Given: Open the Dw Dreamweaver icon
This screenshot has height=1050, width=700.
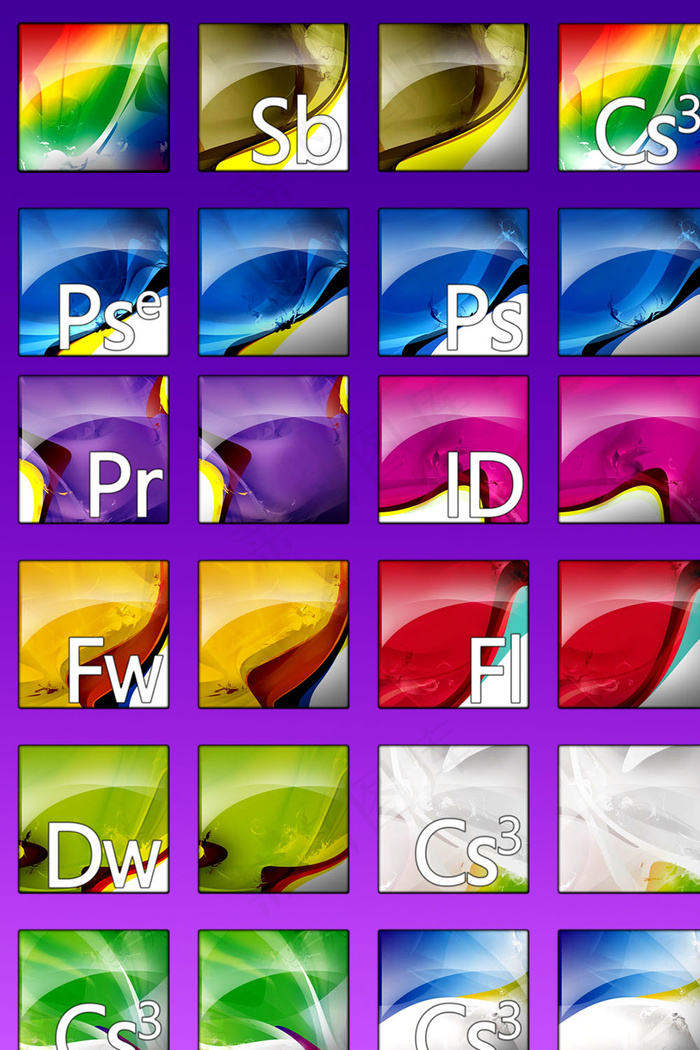Looking at the screenshot, I should point(94,819).
